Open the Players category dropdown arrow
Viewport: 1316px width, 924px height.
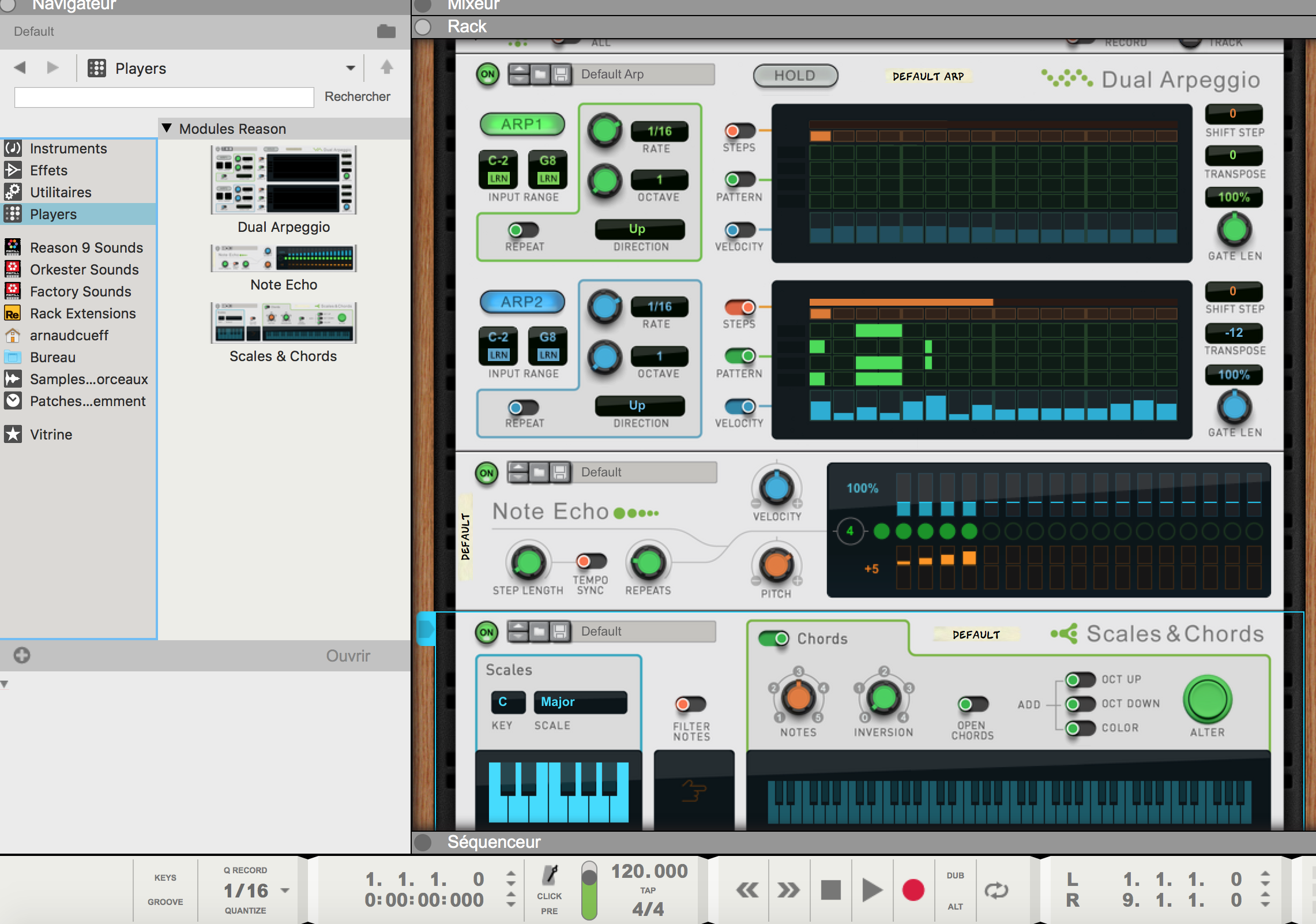tap(350, 67)
